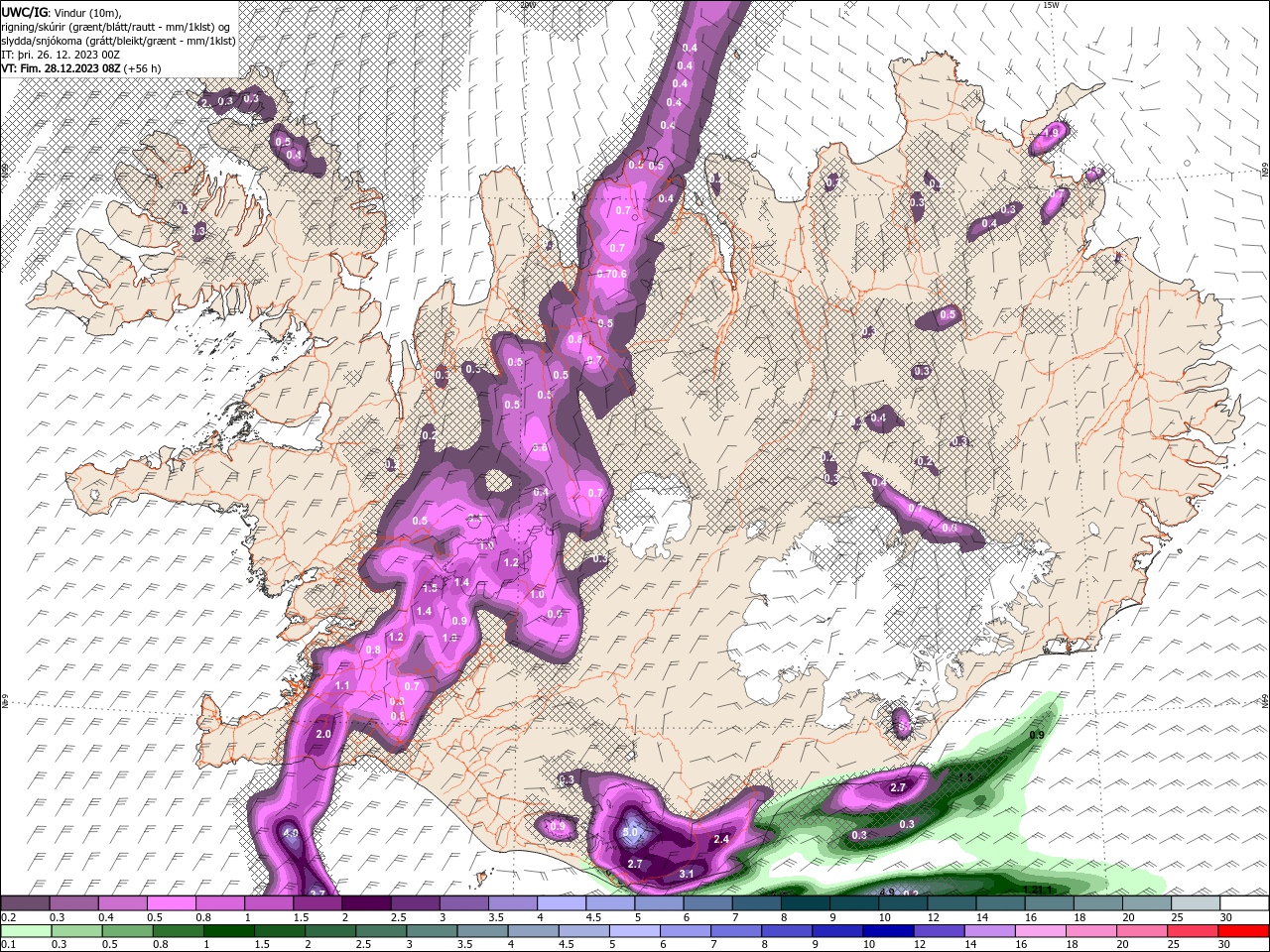Screen dimensions: 1270x952
Task: Select the initial time 'IT: þri. 26. 12. 2023 00Z'
Action: pyautogui.click(x=59, y=54)
